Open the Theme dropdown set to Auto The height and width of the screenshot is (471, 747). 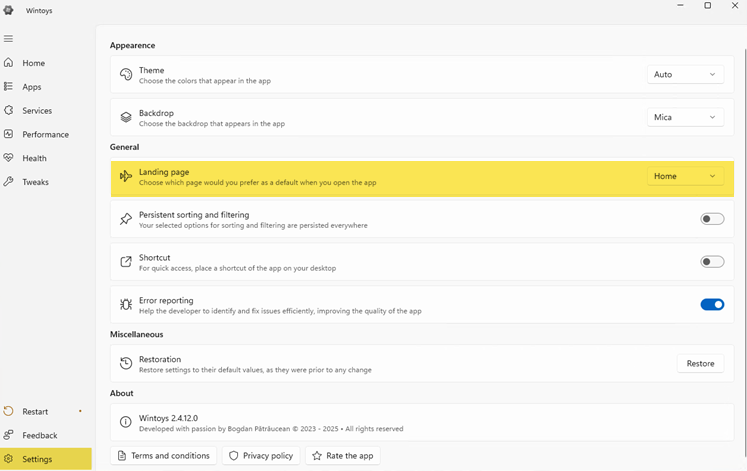click(685, 75)
